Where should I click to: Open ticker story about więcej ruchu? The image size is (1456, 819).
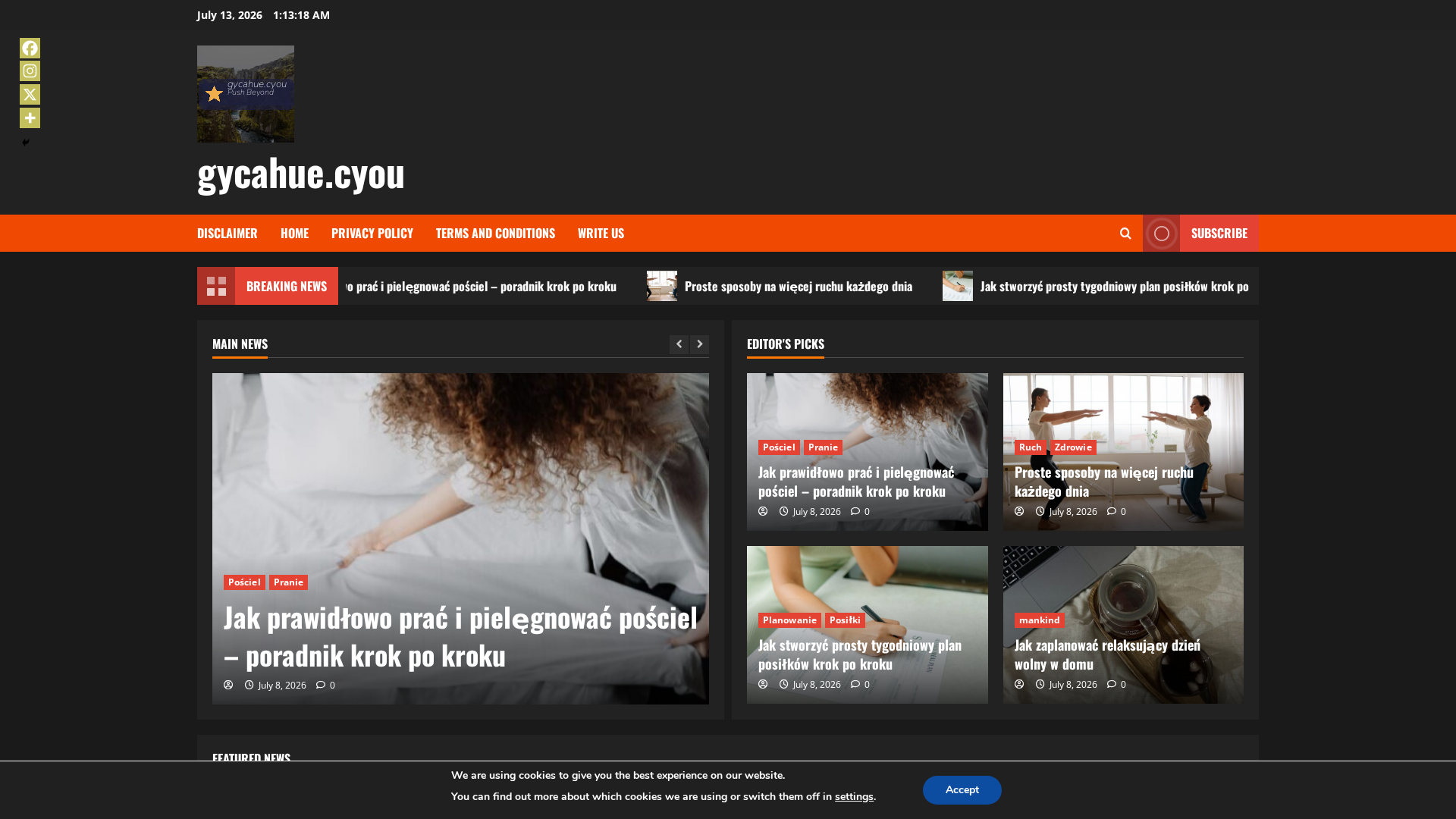pyautogui.click(x=798, y=286)
